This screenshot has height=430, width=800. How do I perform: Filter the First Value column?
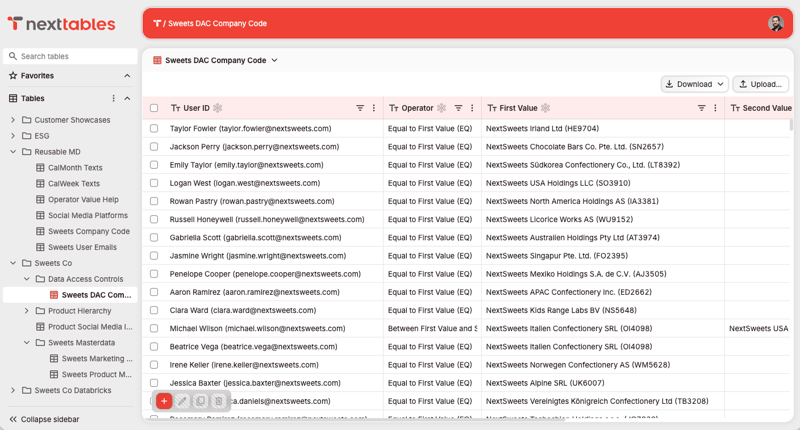702,108
